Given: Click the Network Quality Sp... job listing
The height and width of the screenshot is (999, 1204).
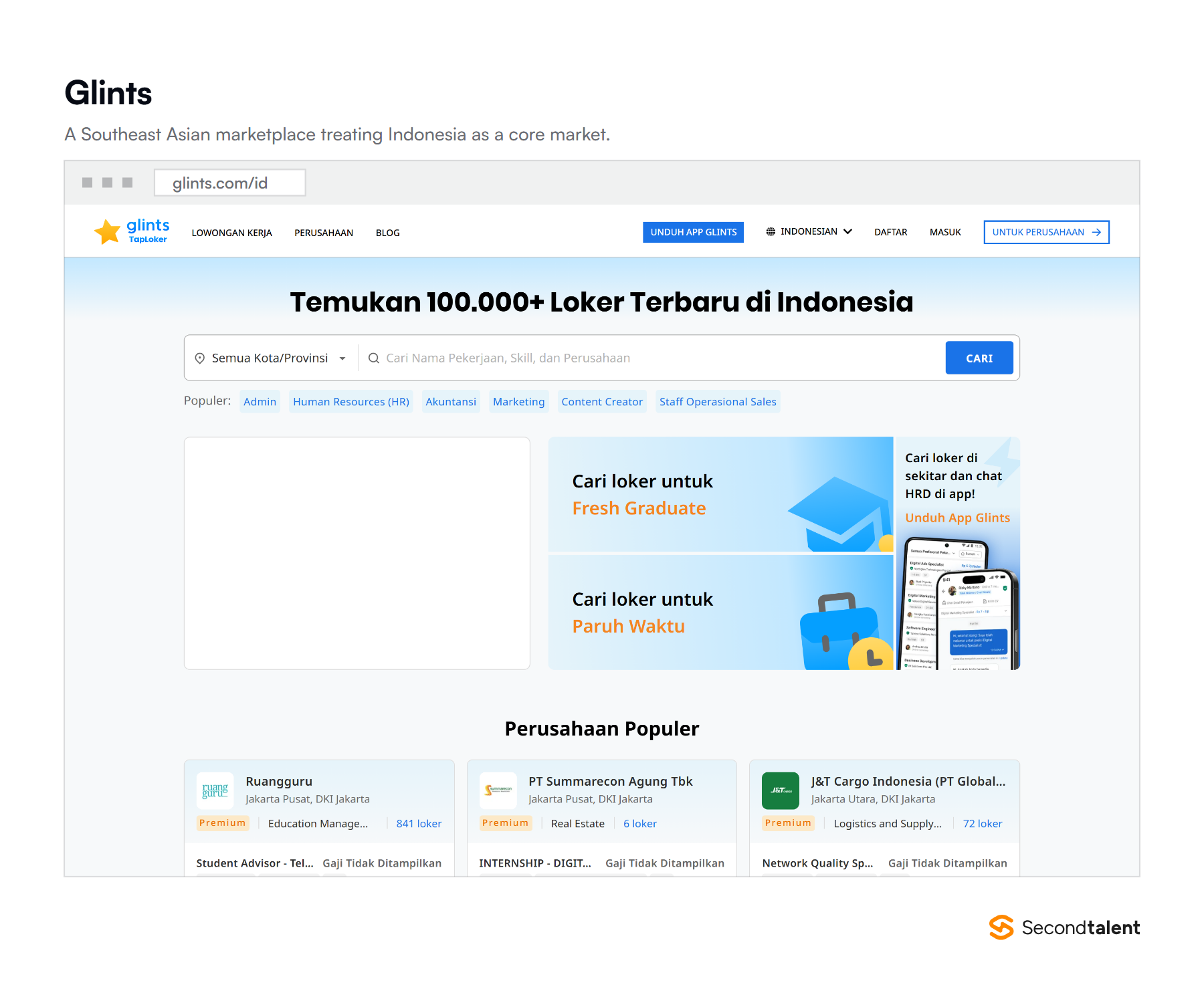Looking at the screenshot, I should [x=817, y=863].
